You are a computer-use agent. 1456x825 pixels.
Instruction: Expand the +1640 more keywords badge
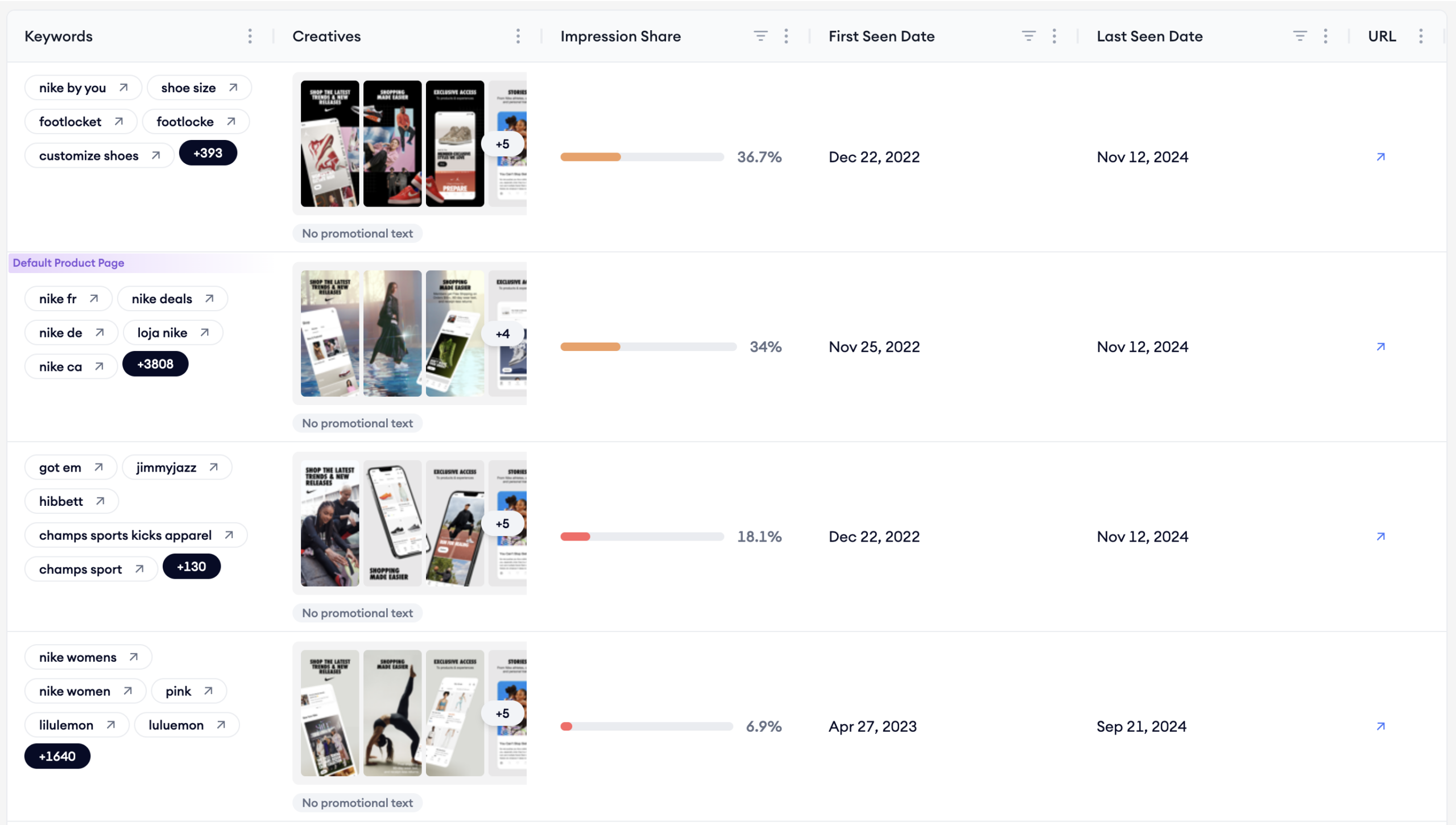(x=57, y=756)
